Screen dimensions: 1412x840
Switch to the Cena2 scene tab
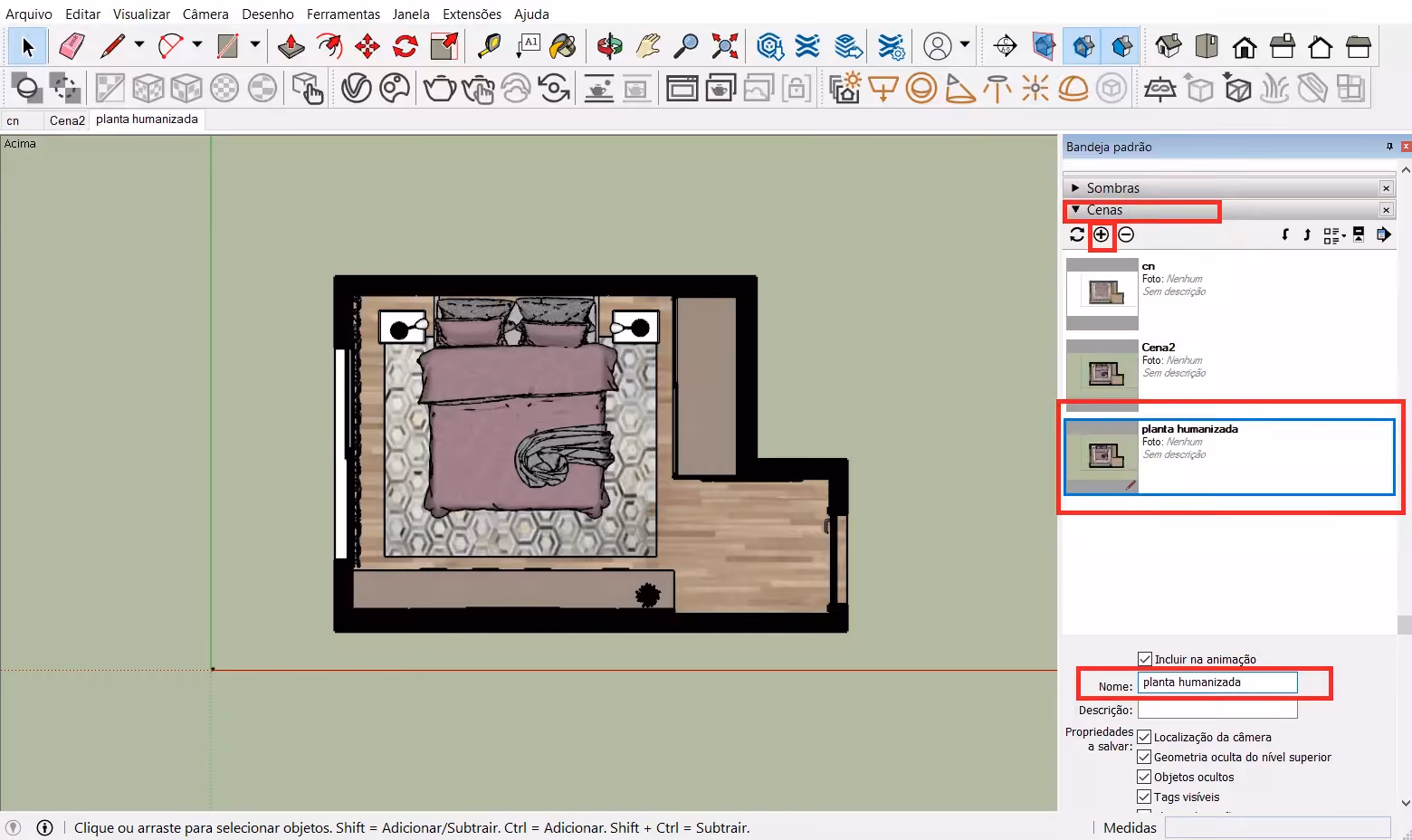67,120
